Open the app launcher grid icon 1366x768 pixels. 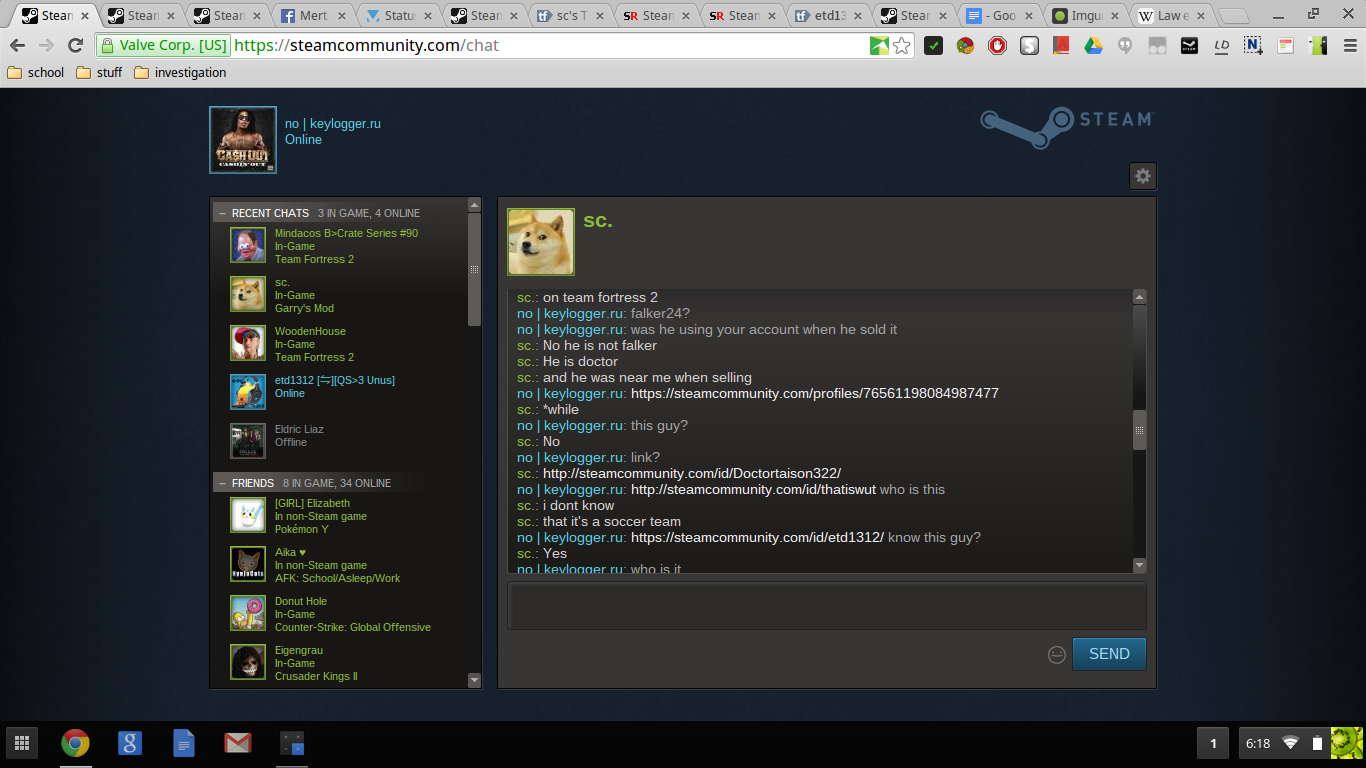(21, 743)
